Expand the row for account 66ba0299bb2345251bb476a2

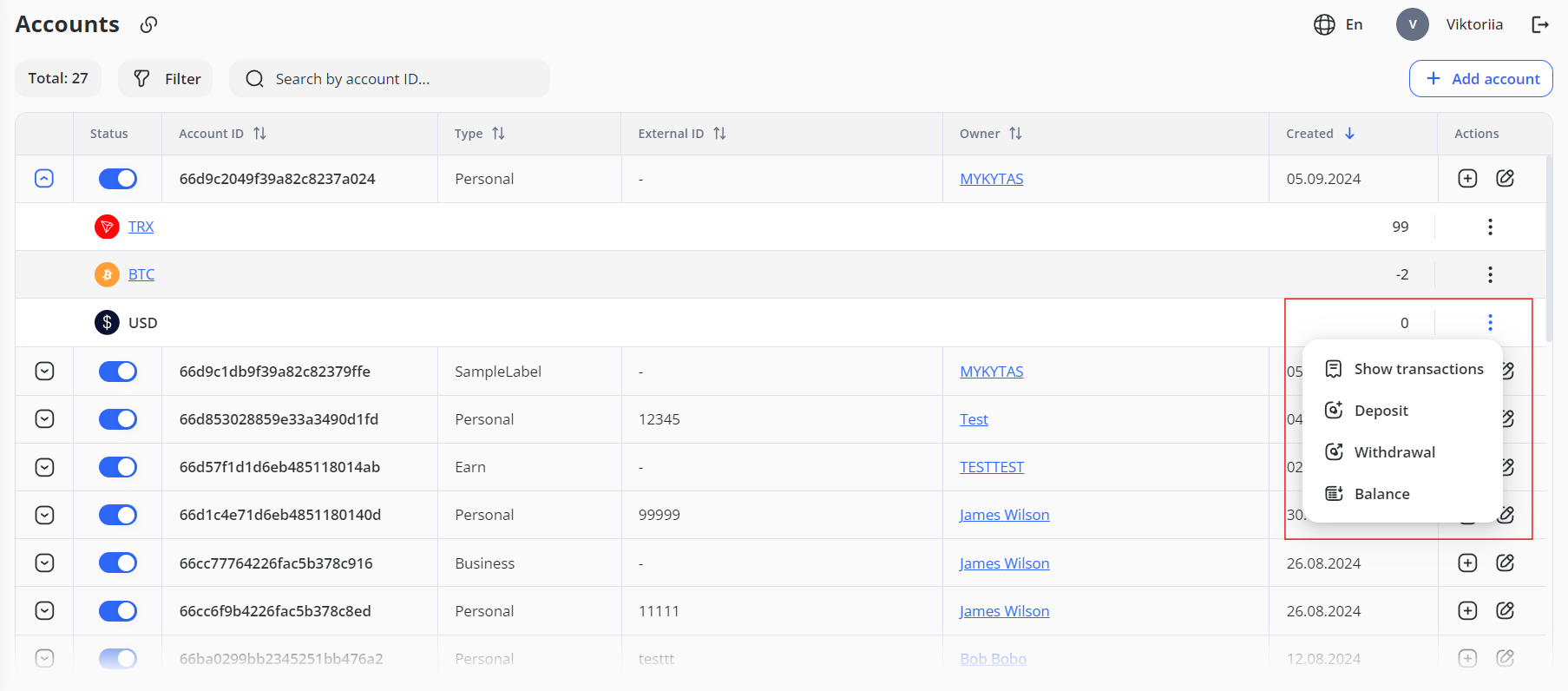point(44,658)
